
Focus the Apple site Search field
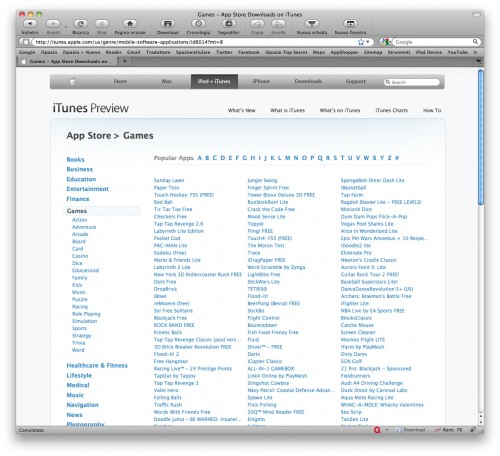pos(412,82)
